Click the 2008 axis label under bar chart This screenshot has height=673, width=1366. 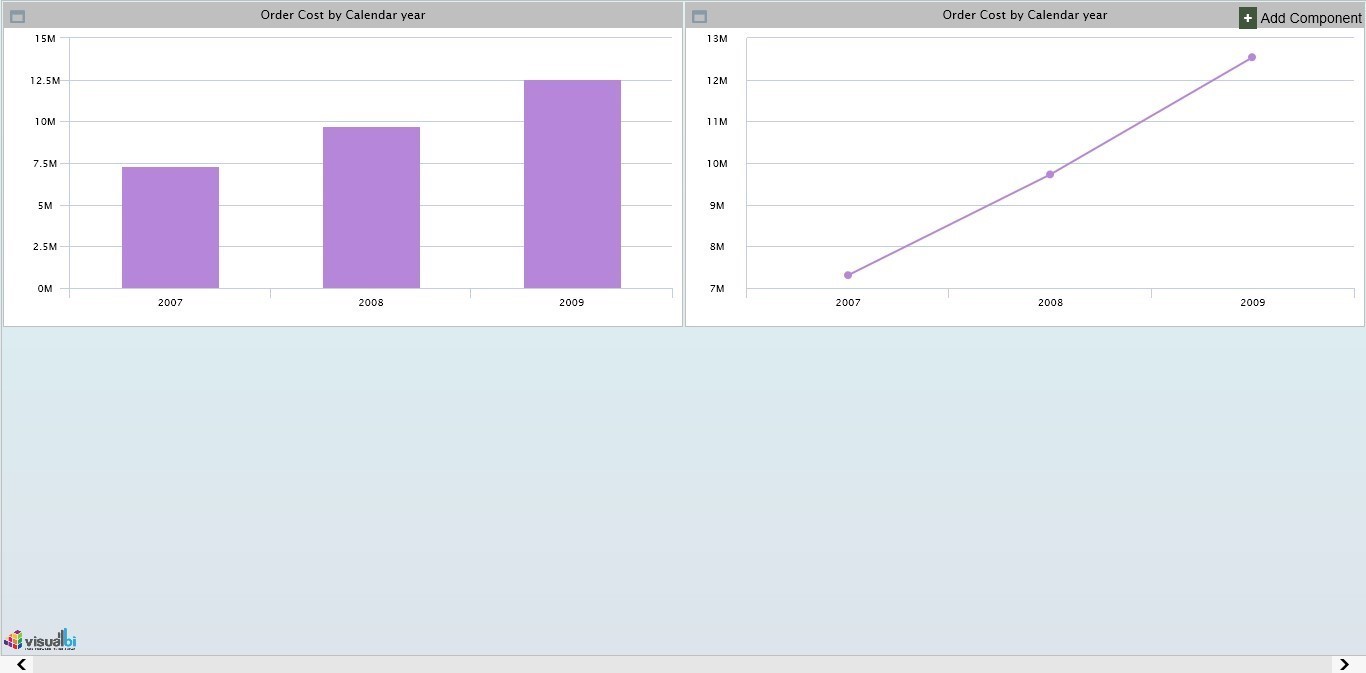pos(371,302)
